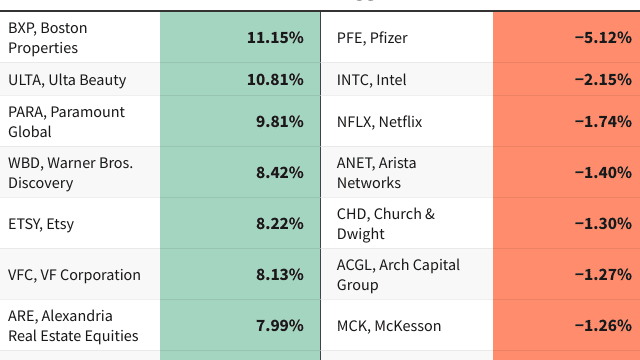Click the 9.81% gain value
Image resolution: width=640 pixels, height=360 pixels.
point(280,122)
